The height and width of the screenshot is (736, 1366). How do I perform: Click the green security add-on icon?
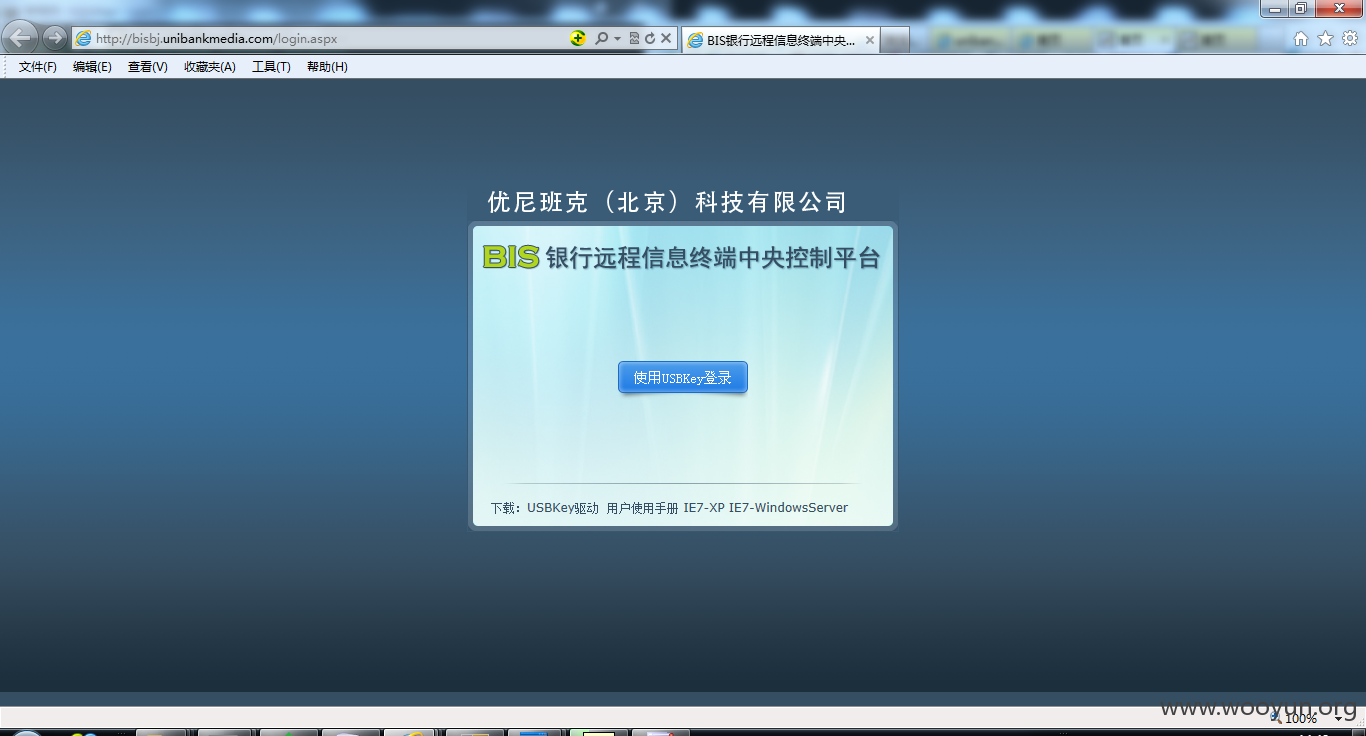point(578,38)
